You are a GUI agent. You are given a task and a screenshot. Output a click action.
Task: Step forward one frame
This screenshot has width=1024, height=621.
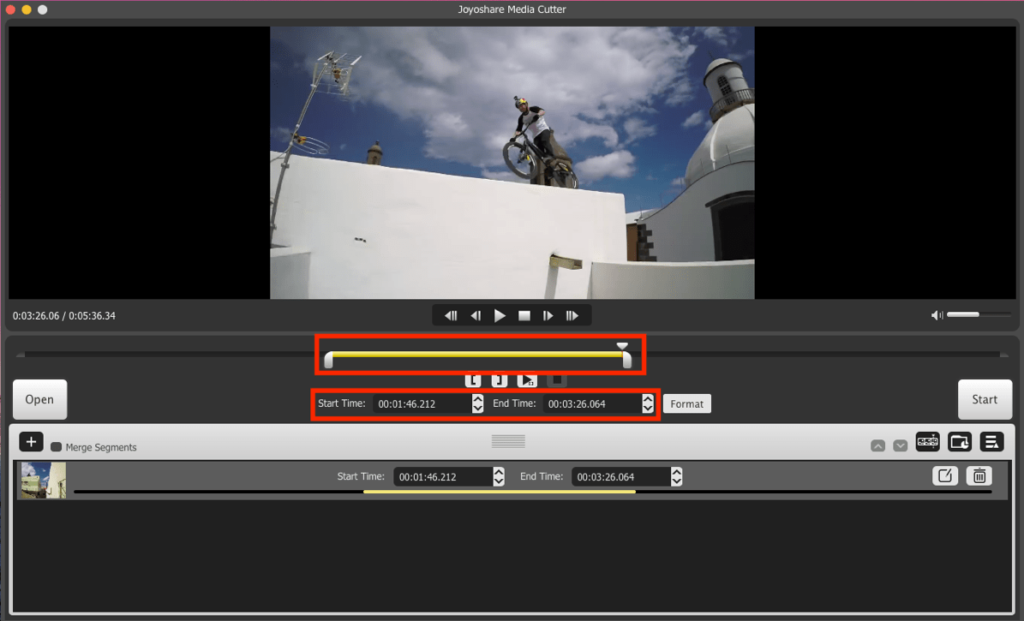tap(548, 316)
